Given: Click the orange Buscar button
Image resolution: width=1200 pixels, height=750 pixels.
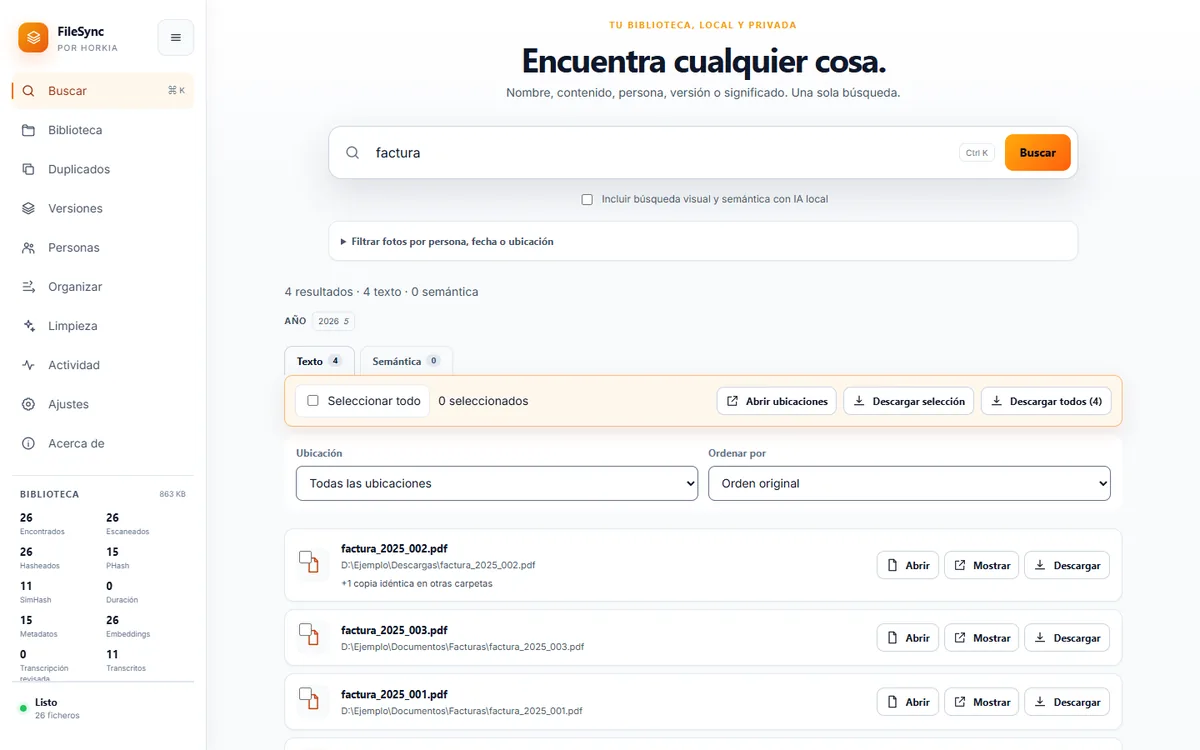Looking at the screenshot, I should [1037, 153].
